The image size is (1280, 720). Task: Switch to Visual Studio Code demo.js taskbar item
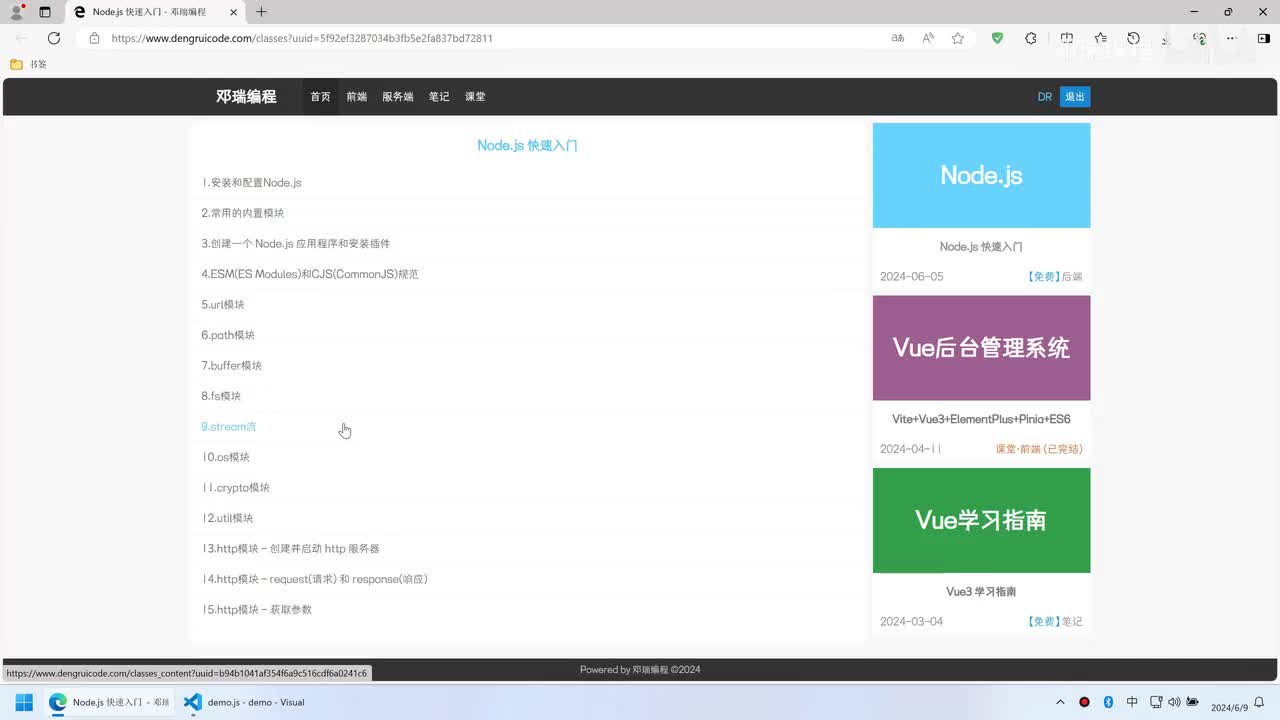(245, 702)
